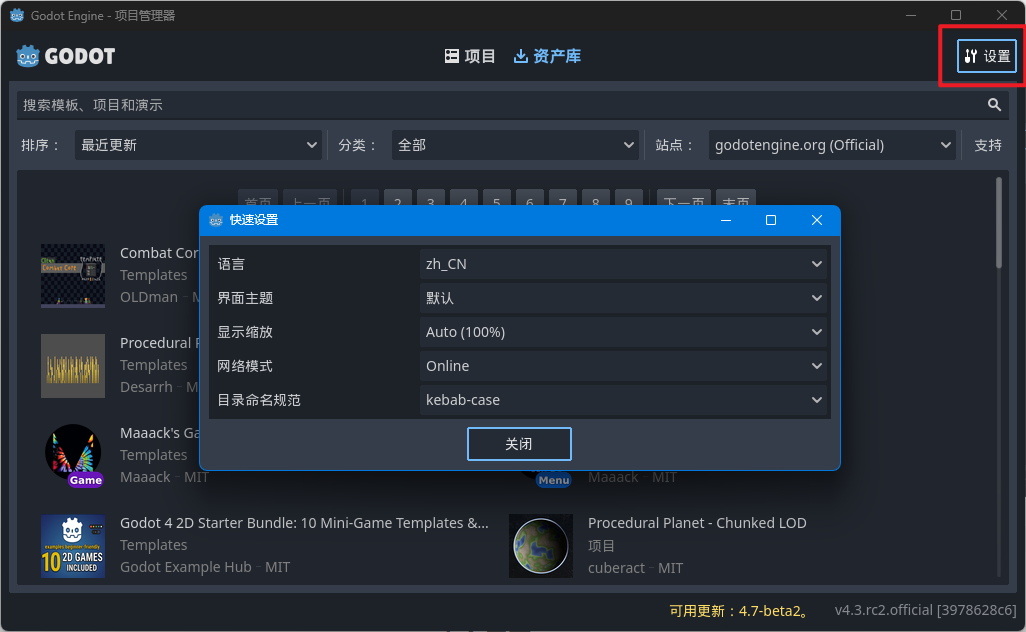Open the Combat Core asset thumbnail
This screenshot has width=1026, height=632.
73,276
